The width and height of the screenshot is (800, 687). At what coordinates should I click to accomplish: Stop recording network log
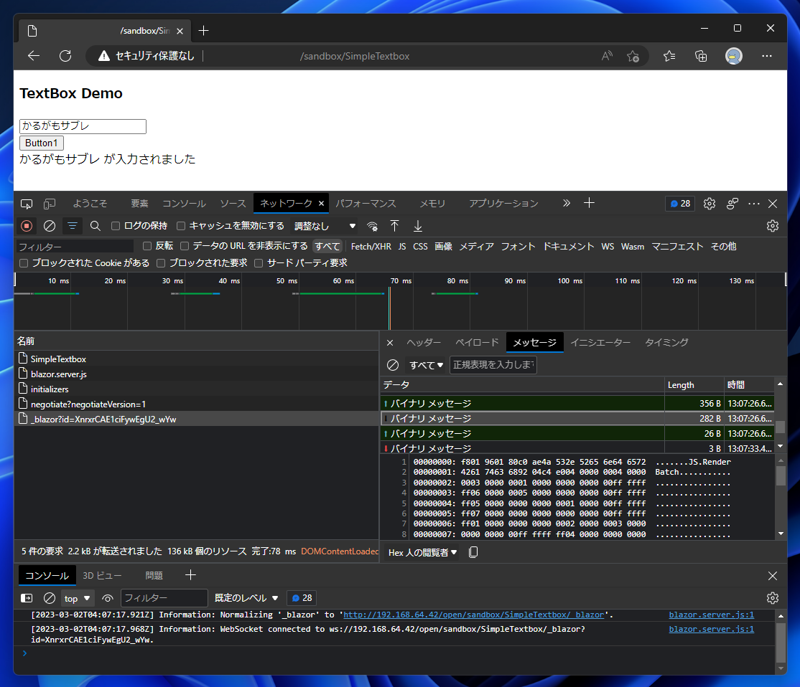(27, 226)
